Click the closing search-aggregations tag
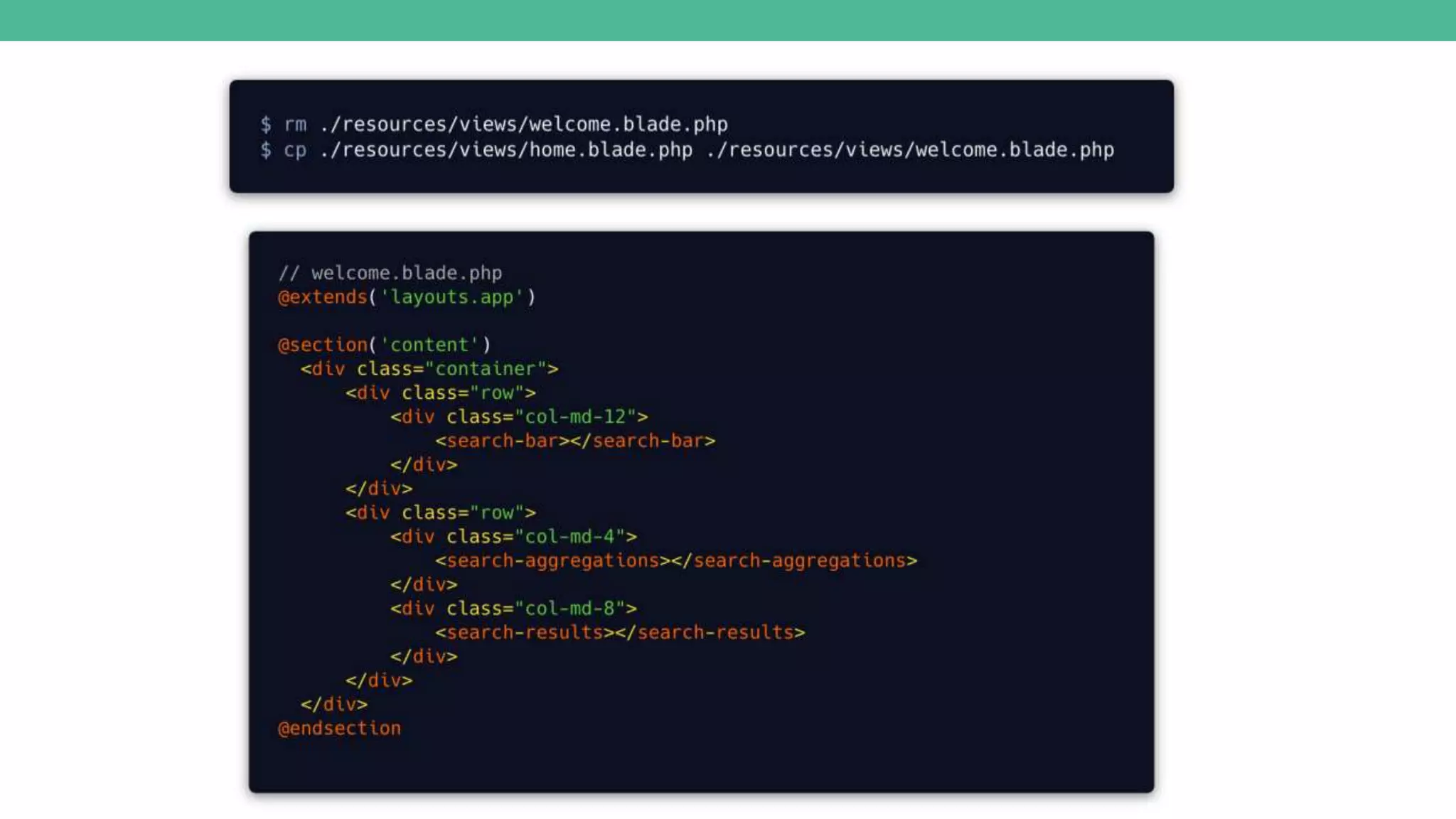 (794, 561)
